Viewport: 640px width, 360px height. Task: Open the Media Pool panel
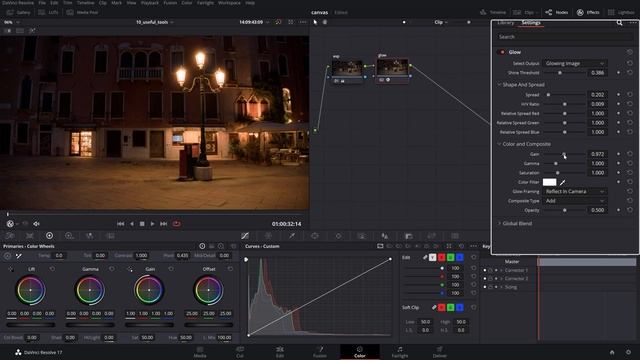coord(82,13)
